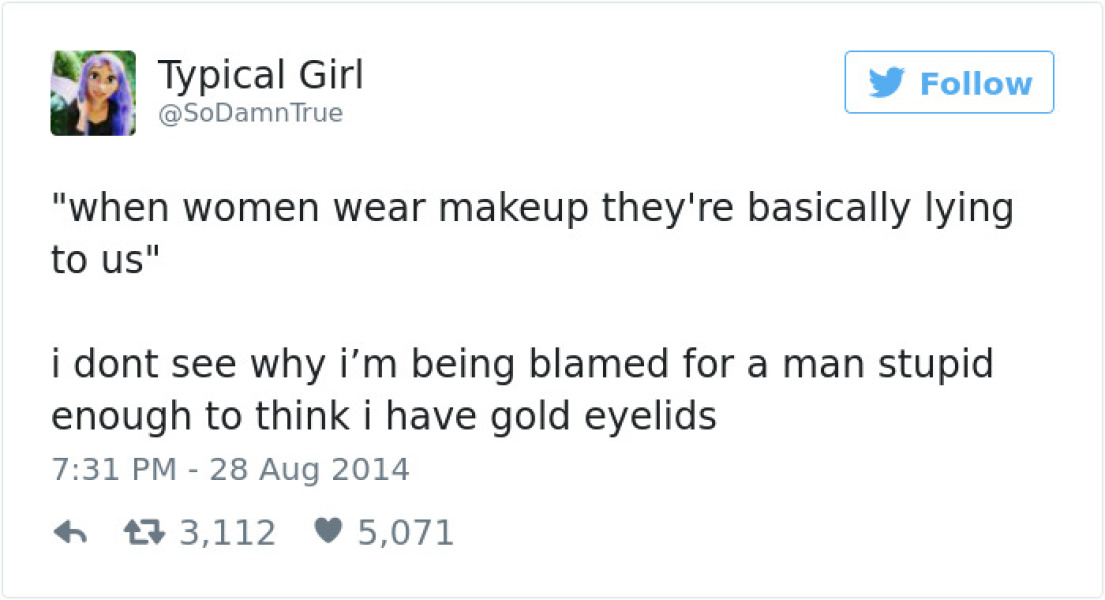Image resolution: width=1105 pixels, height=600 pixels.
Task: Click the word "lying" in the quote
Action: pyautogui.click(x=959, y=210)
